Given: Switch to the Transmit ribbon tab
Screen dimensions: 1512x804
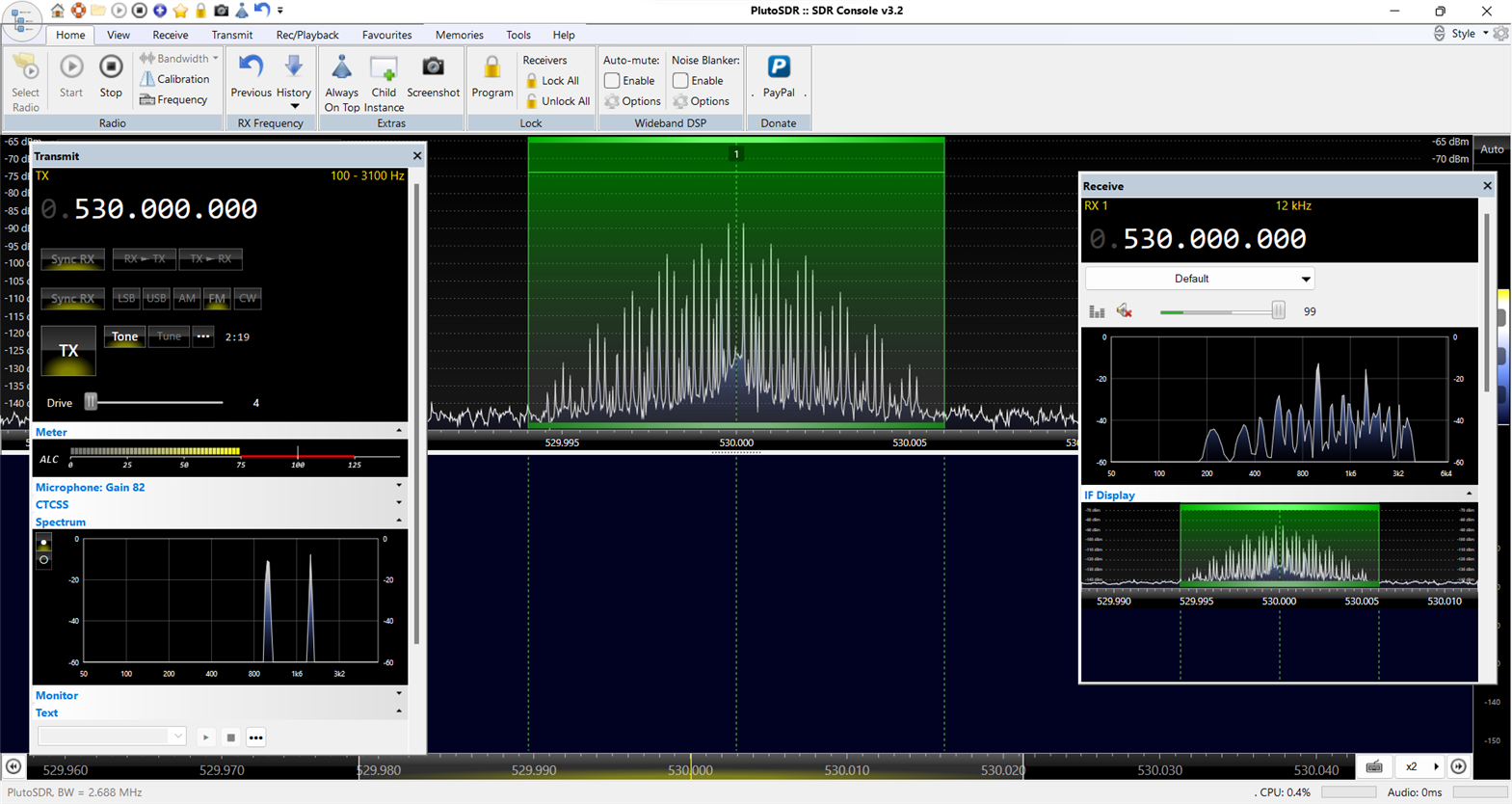Looking at the screenshot, I should pos(231,35).
